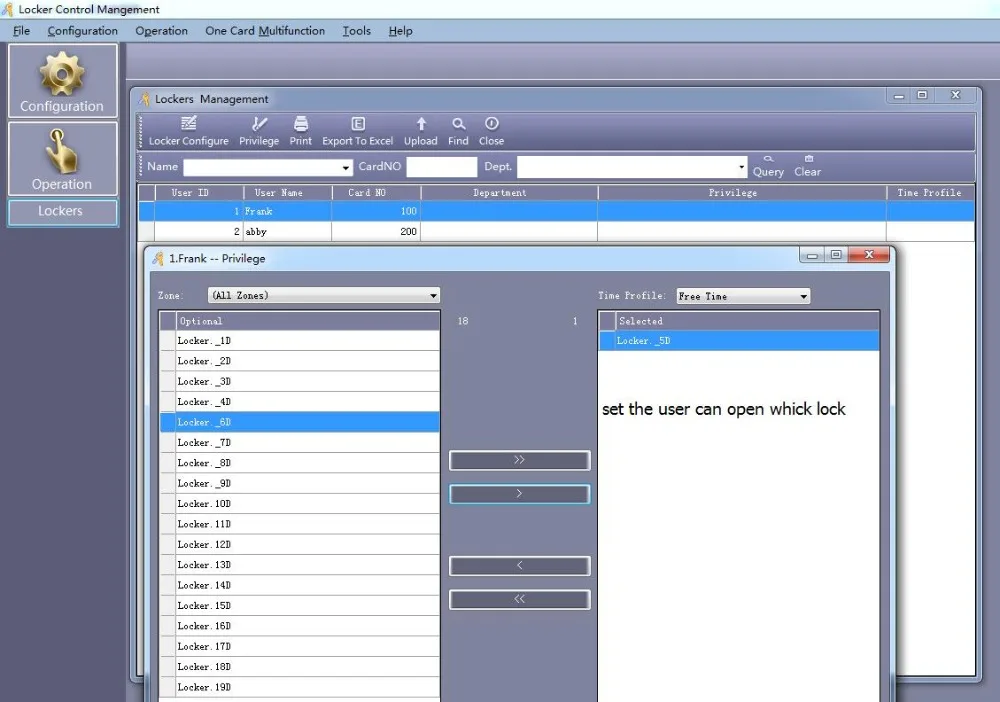
Task: Run the Query search
Action: (768, 166)
